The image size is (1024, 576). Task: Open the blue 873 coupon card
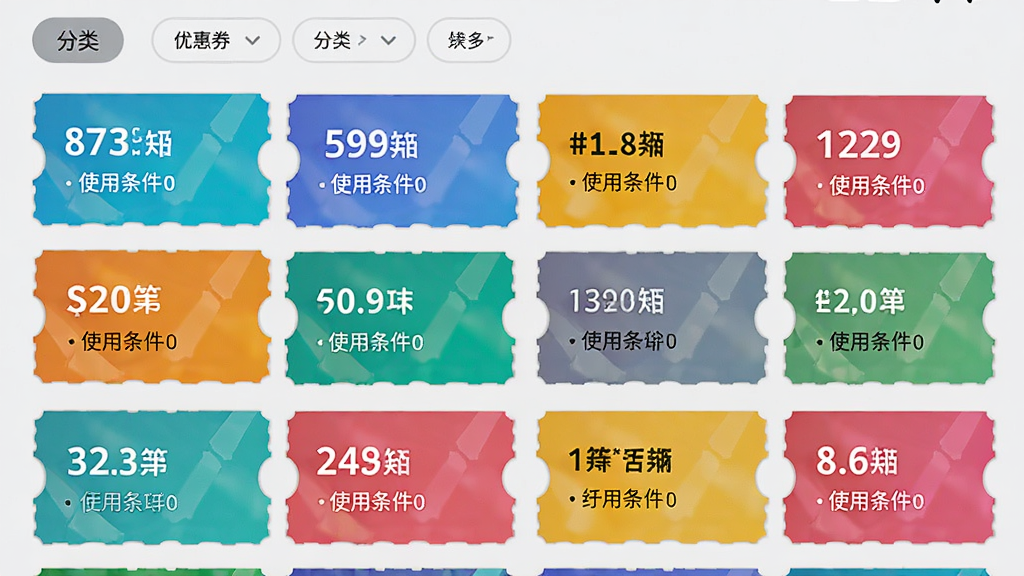(x=152, y=160)
